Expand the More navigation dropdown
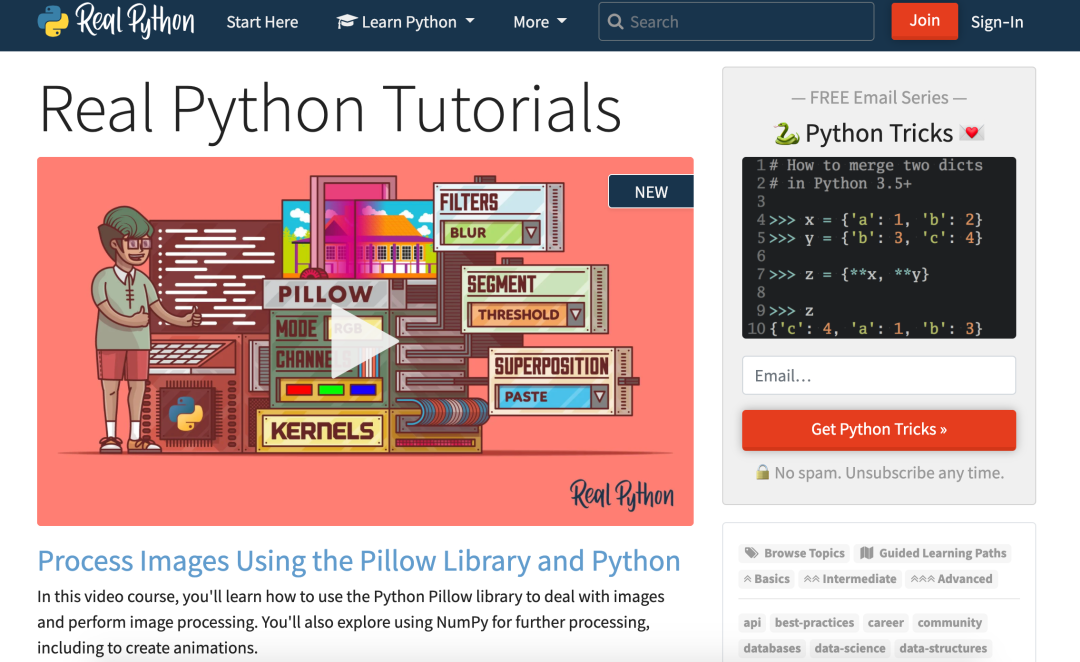1080x662 pixels. click(539, 21)
